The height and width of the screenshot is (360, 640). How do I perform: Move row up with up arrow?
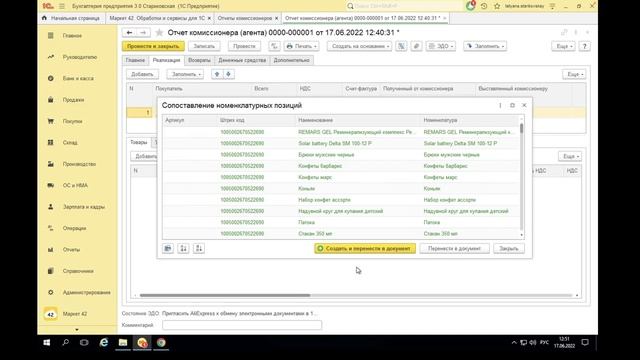pos(217,74)
